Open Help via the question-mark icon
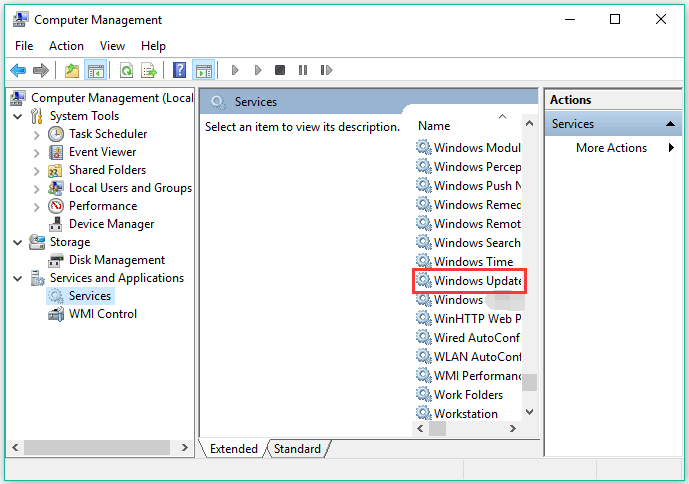 (179, 70)
